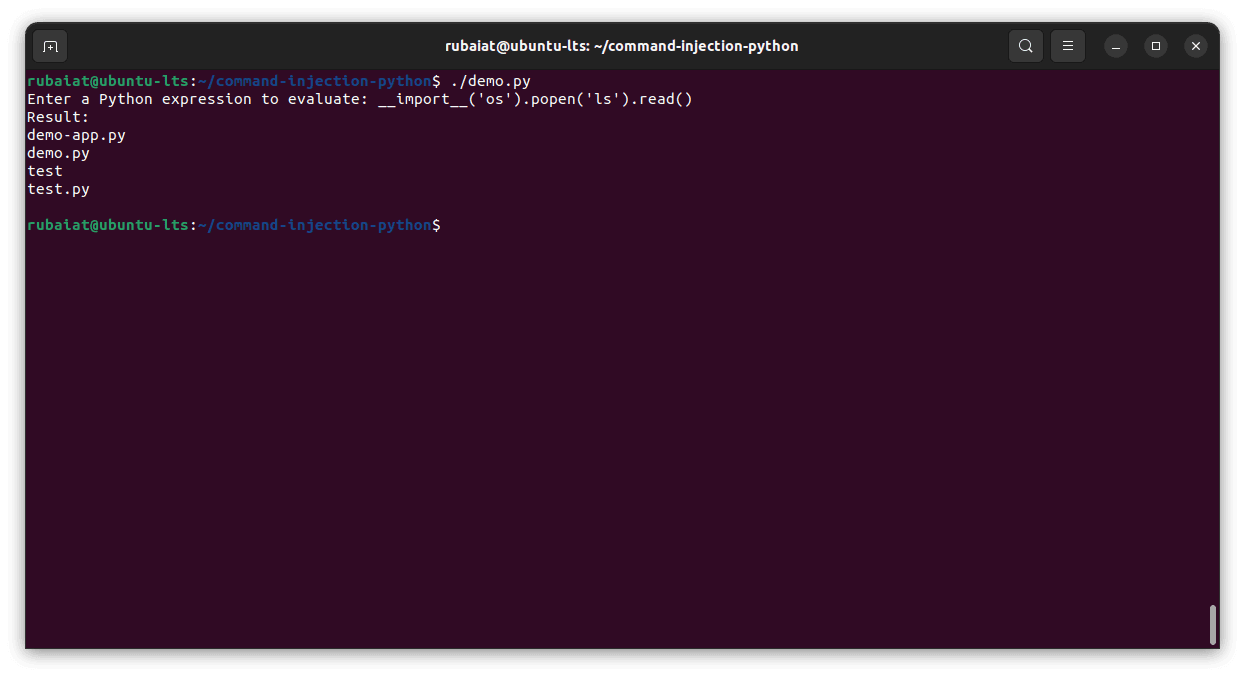Click the ./demo.py command text
This screenshot has width=1245, height=677.
click(x=489, y=81)
